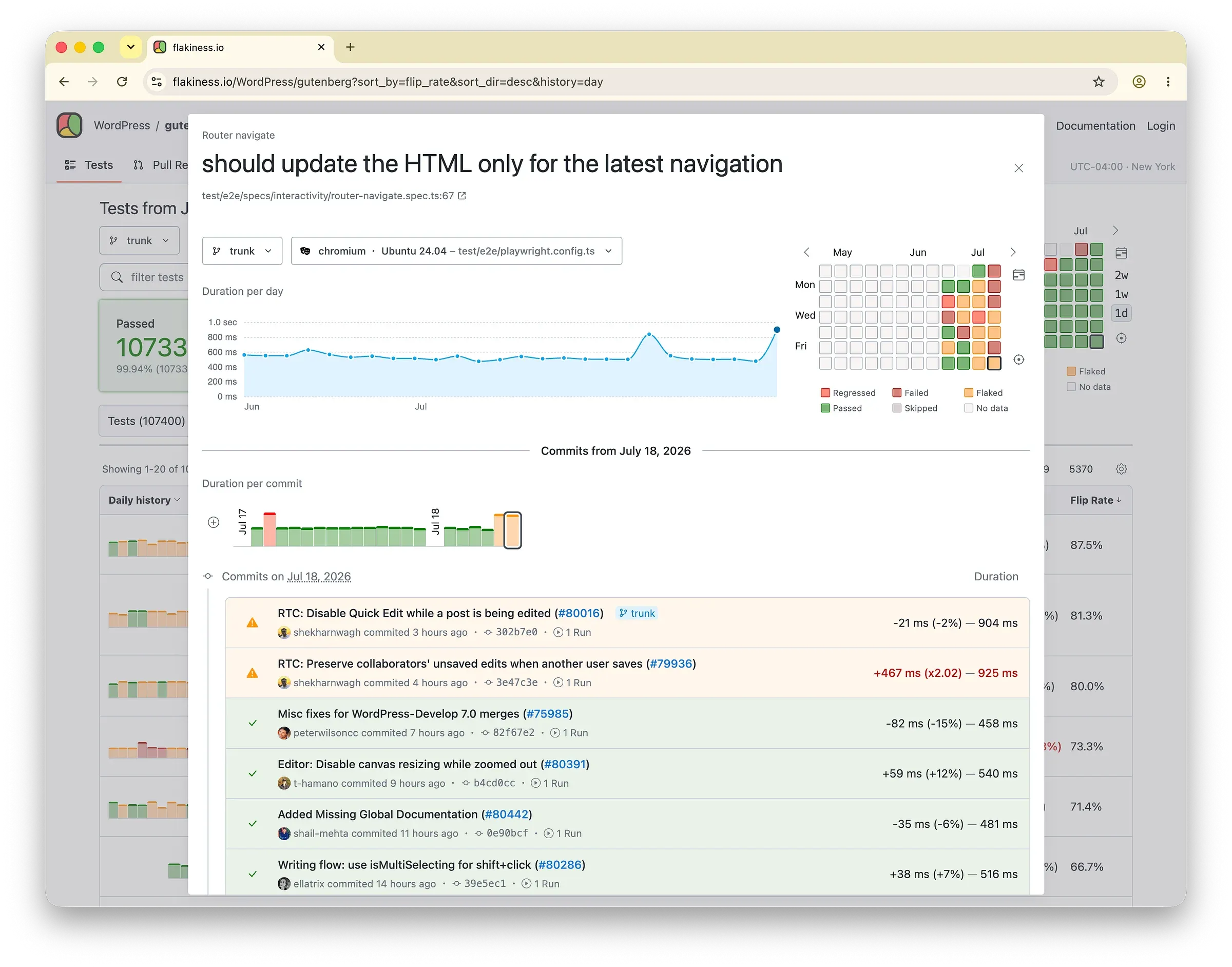Click warning icon on RTC Preserve collaborators commit
Screen dimensions: 1232x967
coord(253,673)
